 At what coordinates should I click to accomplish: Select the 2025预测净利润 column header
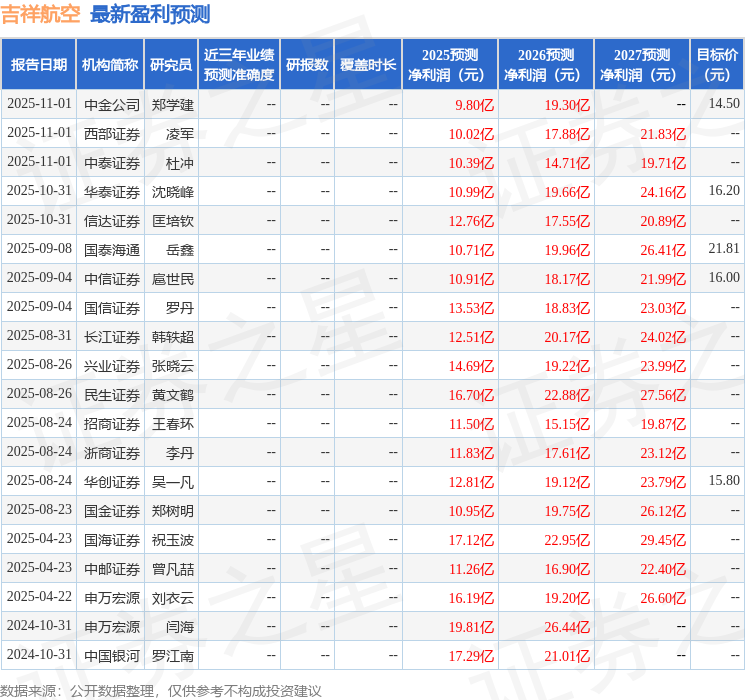450,65
